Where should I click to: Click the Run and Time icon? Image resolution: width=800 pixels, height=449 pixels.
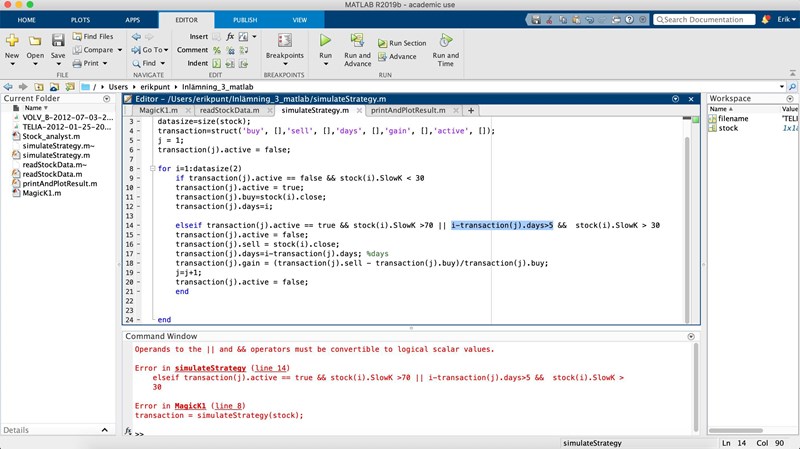[445, 41]
